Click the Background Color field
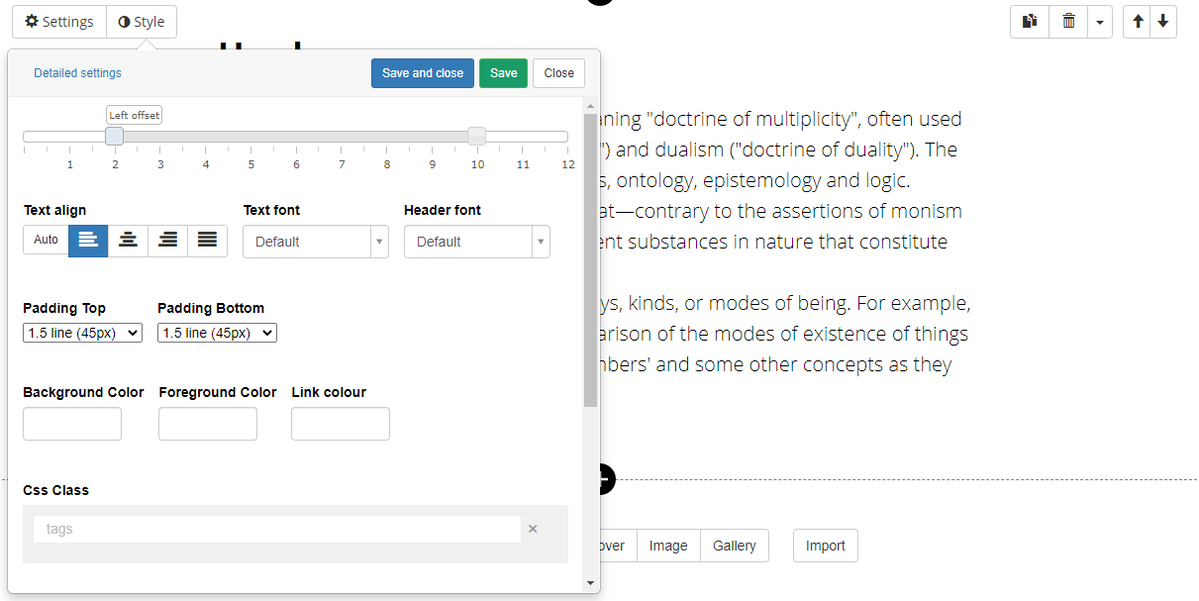Viewport: 1199px width, 601px height. click(73, 424)
